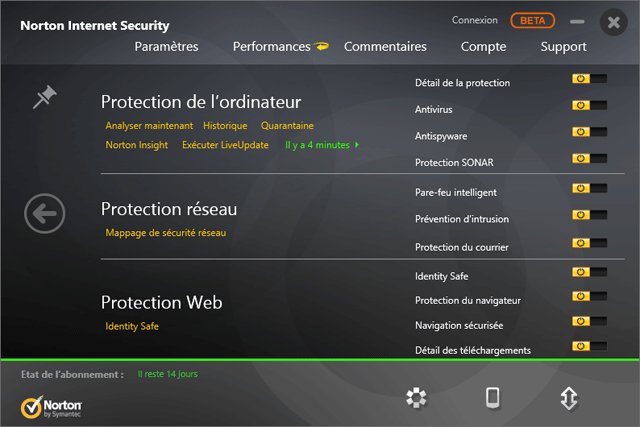Click the up-down arrows icon
Viewport: 640px width, 427px height.
point(569,398)
